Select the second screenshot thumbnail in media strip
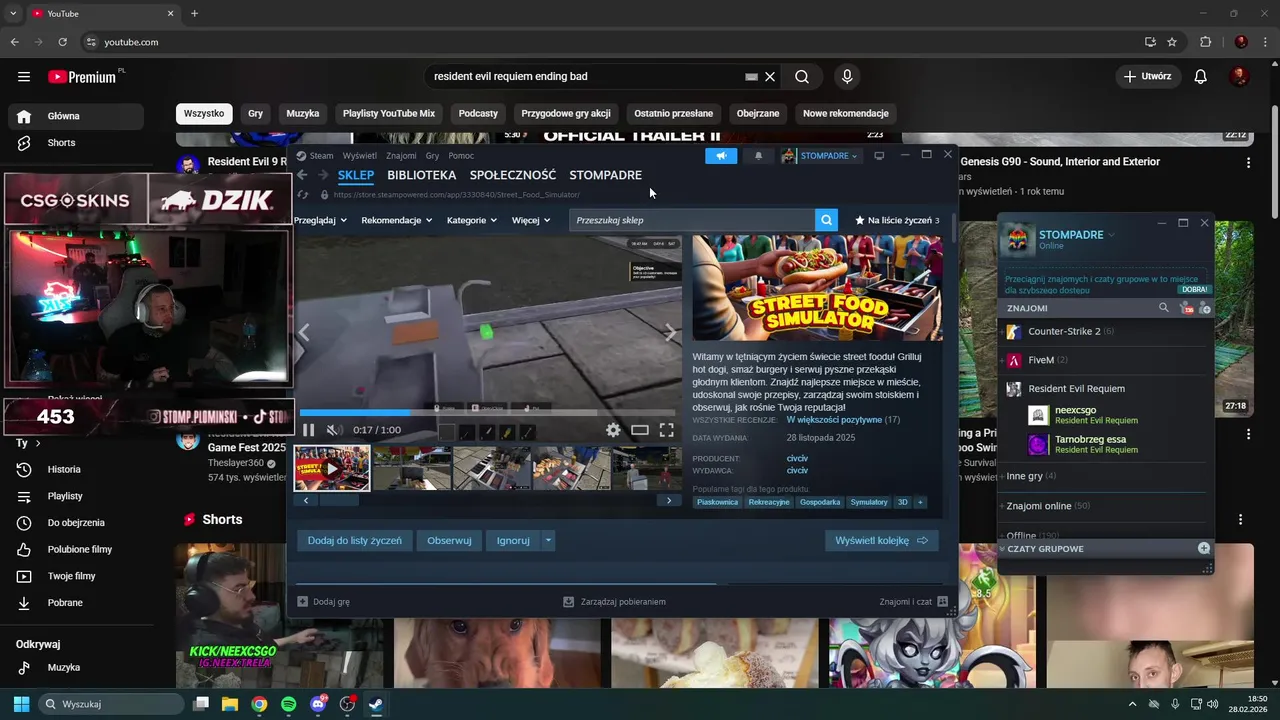Image resolution: width=1280 pixels, height=720 pixels. (412, 468)
